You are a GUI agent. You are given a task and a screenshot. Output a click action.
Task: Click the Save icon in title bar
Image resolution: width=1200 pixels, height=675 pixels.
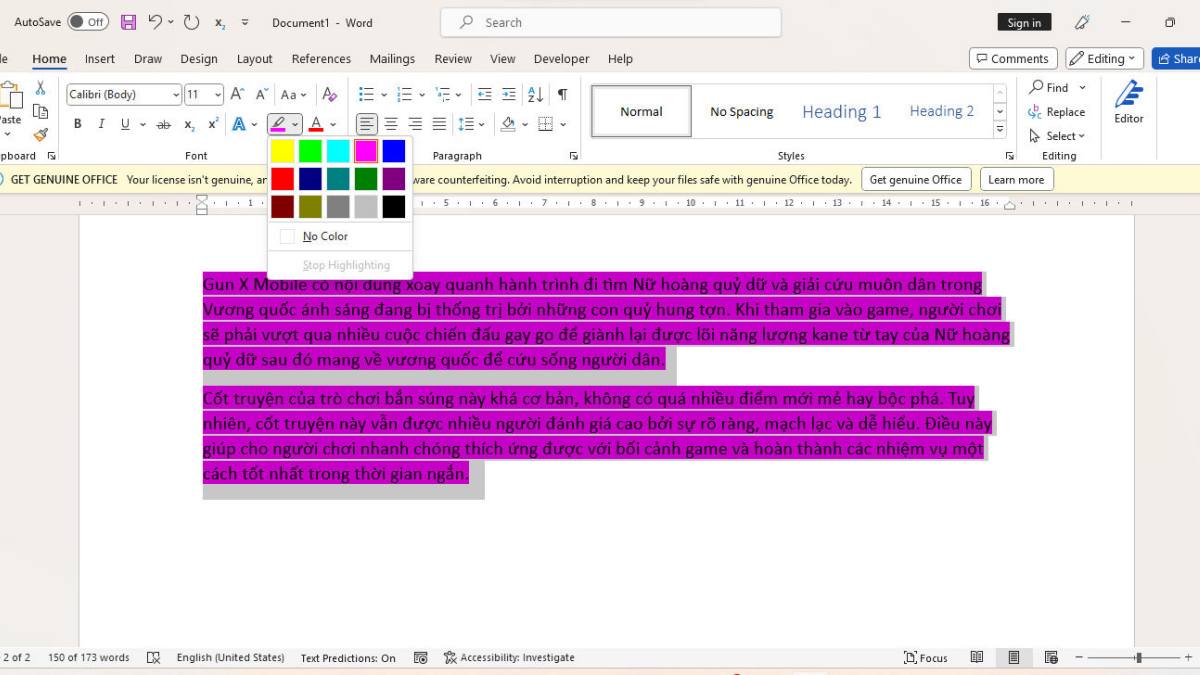[128, 22]
